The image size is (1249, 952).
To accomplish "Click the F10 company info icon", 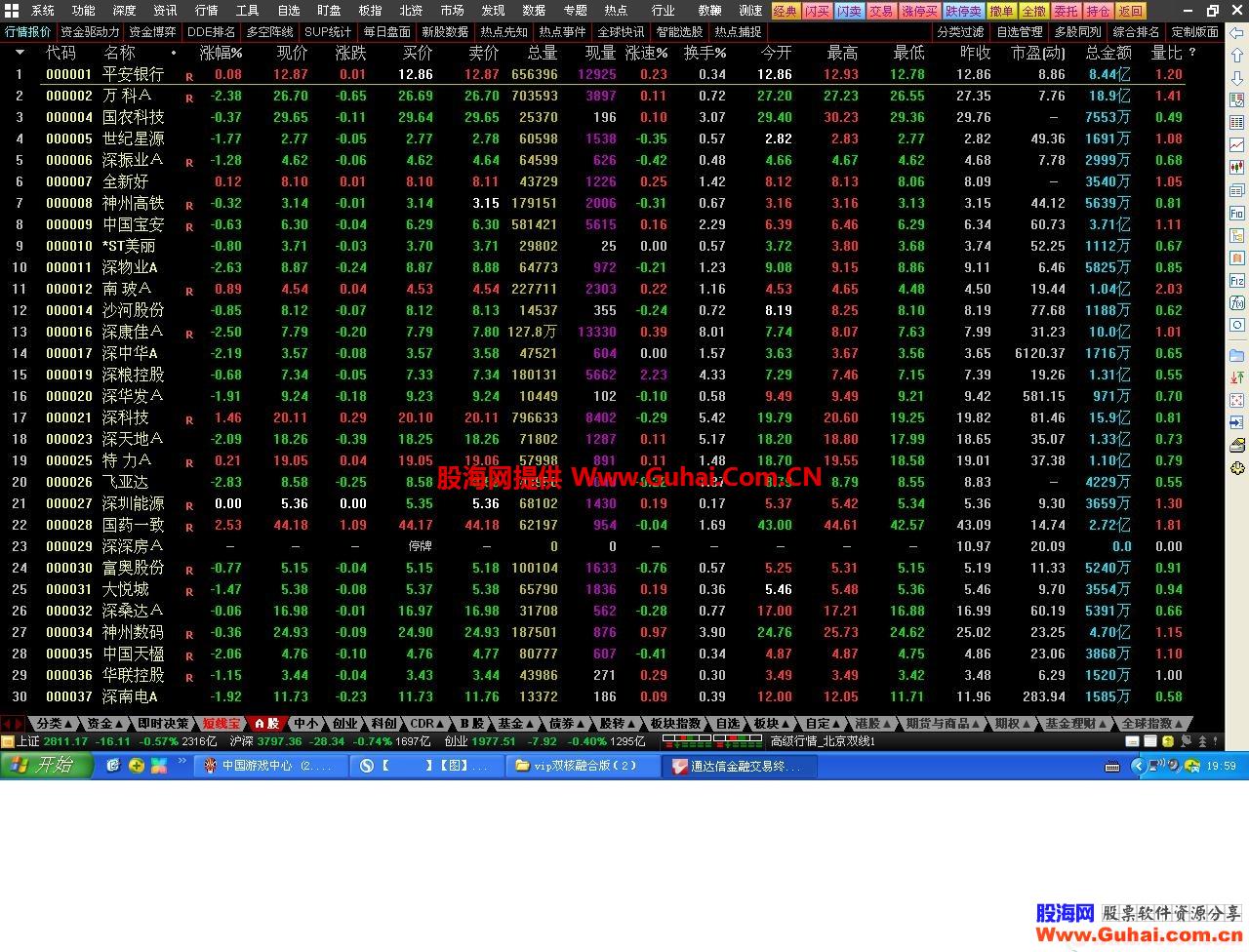I will pyautogui.click(x=1236, y=213).
